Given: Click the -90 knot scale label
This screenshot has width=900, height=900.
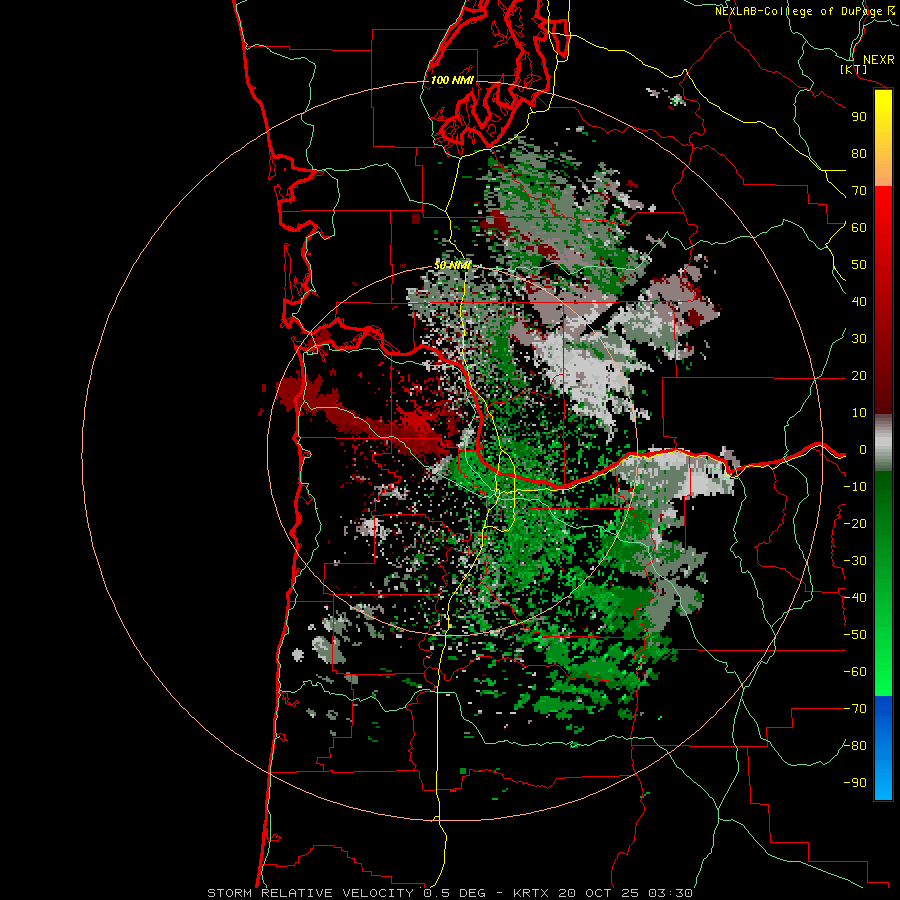Looking at the screenshot, I should click(x=855, y=783).
